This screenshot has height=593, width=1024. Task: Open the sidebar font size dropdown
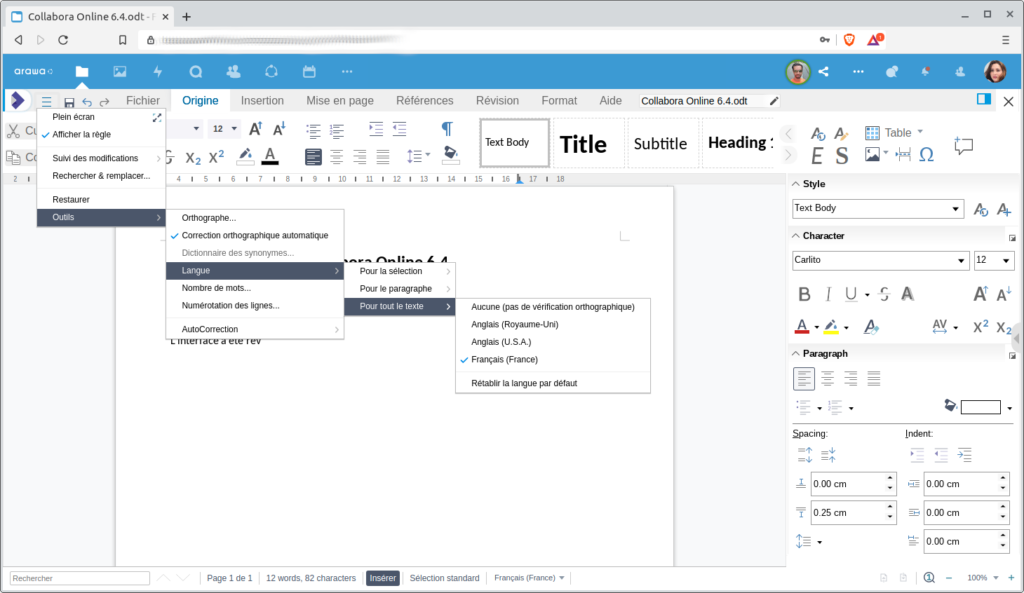coord(1006,261)
